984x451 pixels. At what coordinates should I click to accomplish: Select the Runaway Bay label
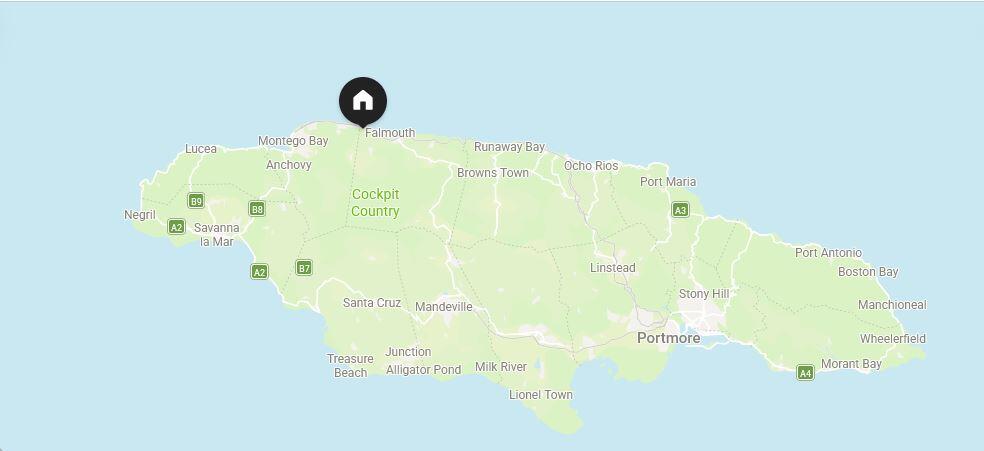tap(509, 147)
